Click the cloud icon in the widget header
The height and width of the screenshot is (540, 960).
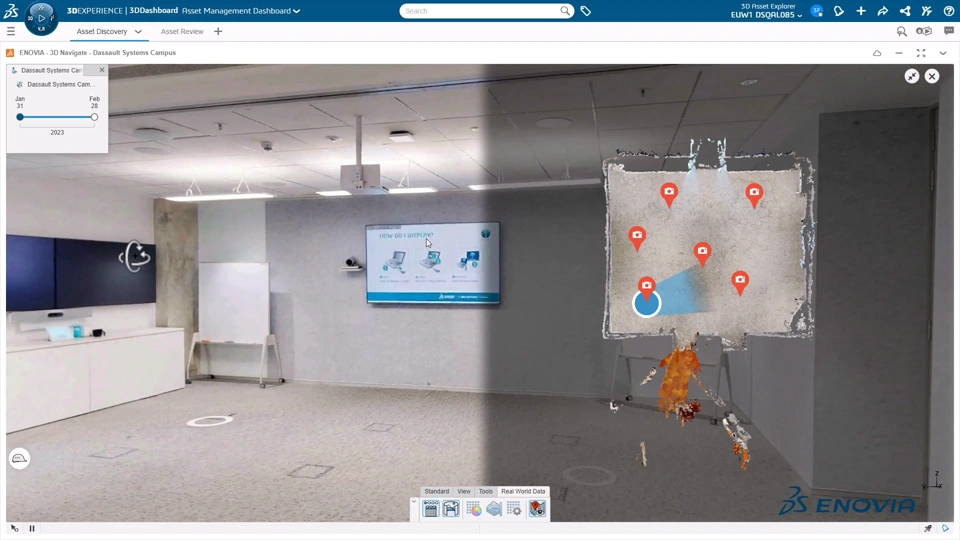[x=877, y=53]
